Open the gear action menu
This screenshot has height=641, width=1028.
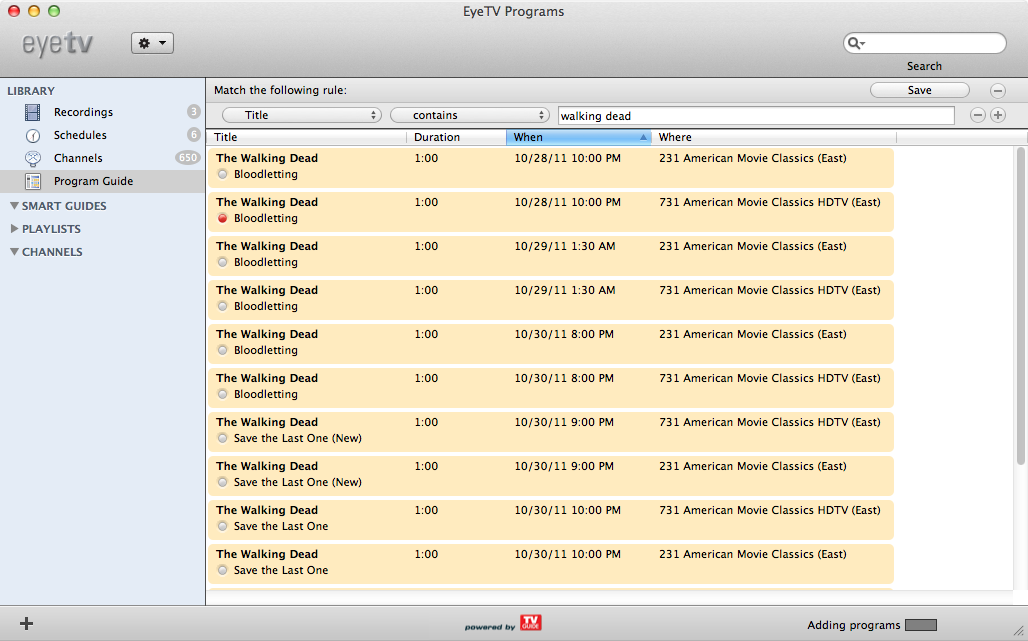tap(152, 43)
